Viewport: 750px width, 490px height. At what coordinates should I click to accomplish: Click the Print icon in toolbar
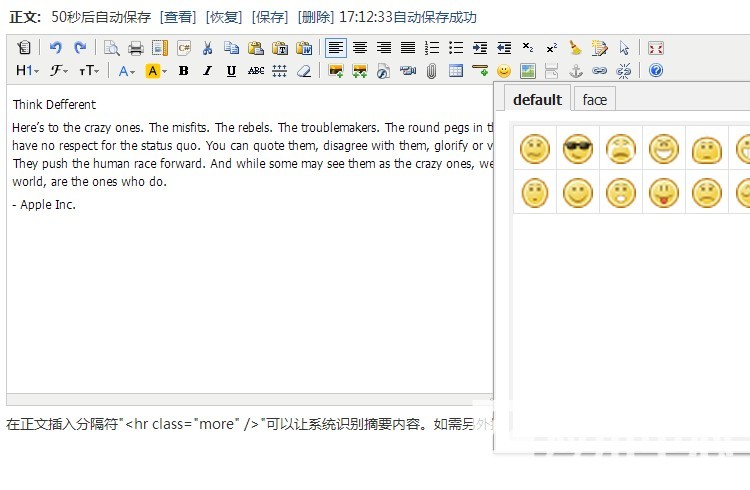point(136,47)
